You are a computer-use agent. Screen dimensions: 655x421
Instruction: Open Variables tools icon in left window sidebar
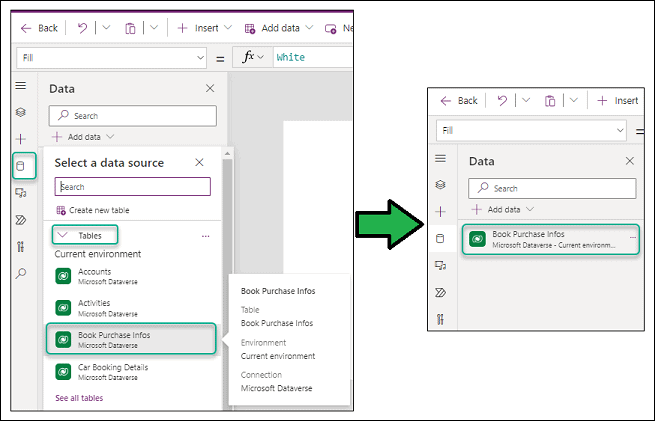20,246
